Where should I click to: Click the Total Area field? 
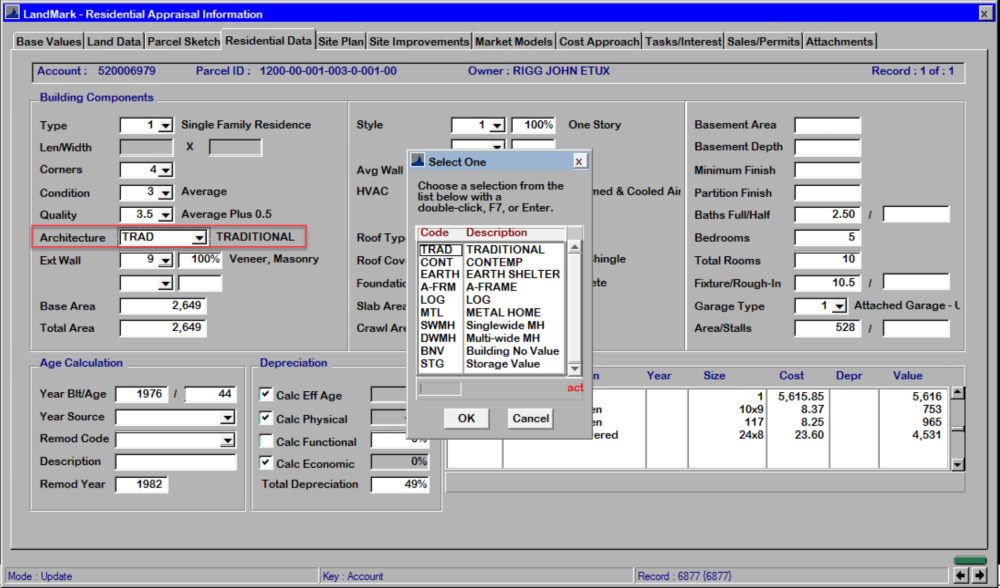(x=163, y=328)
